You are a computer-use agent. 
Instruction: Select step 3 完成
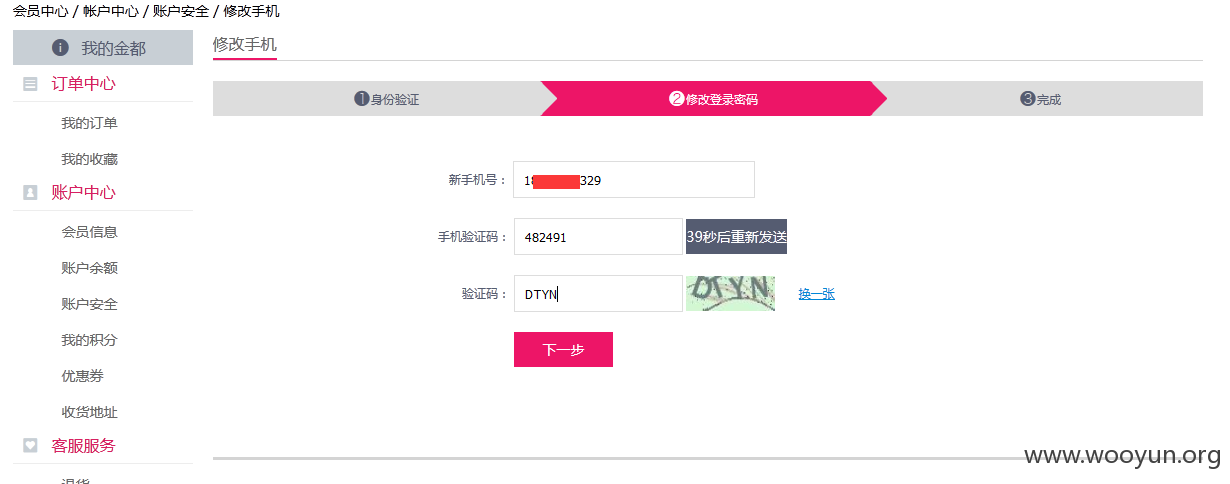click(x=1041, y=99)
